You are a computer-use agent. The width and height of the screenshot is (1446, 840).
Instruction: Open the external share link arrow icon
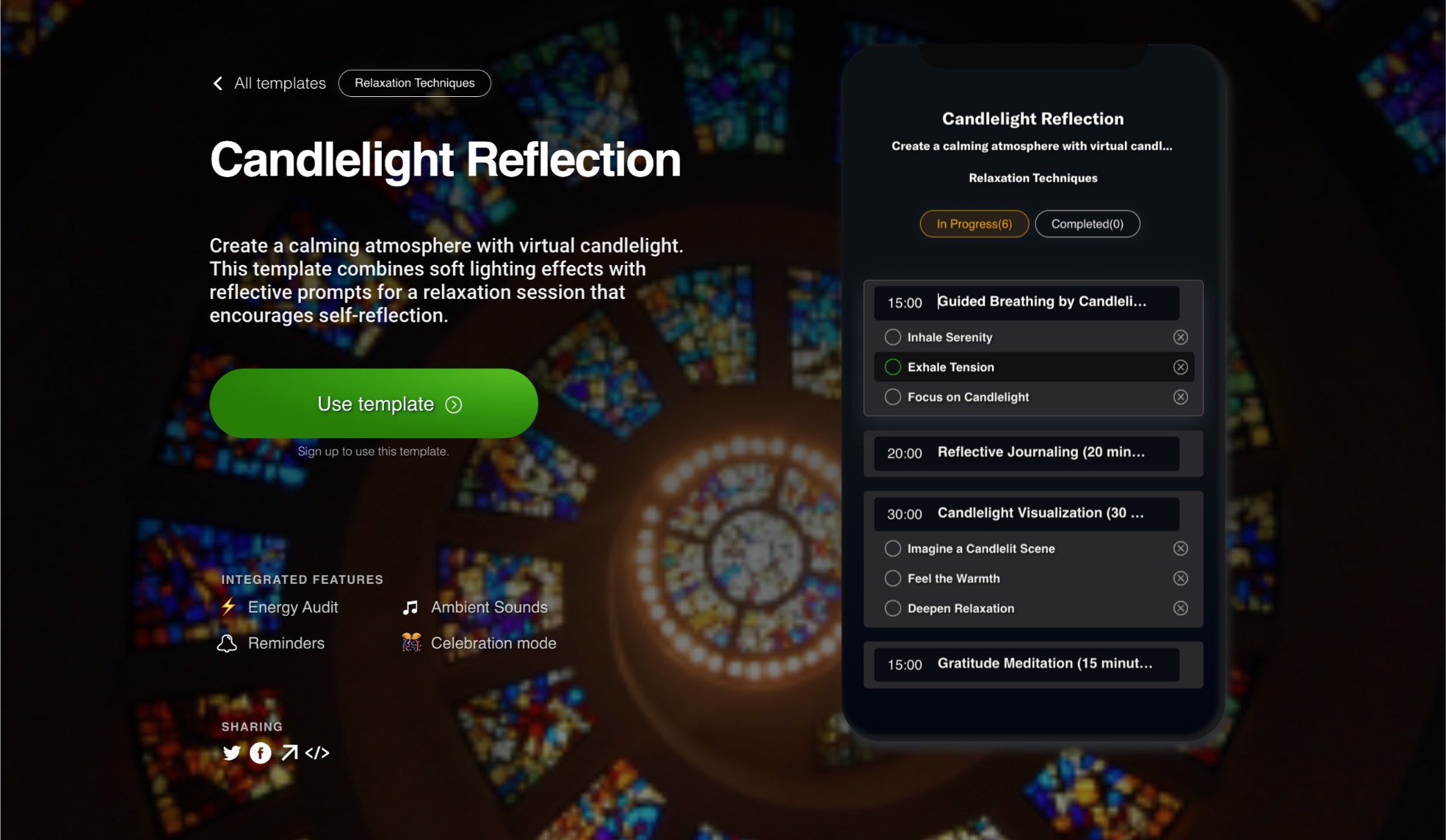click(289, 753)
